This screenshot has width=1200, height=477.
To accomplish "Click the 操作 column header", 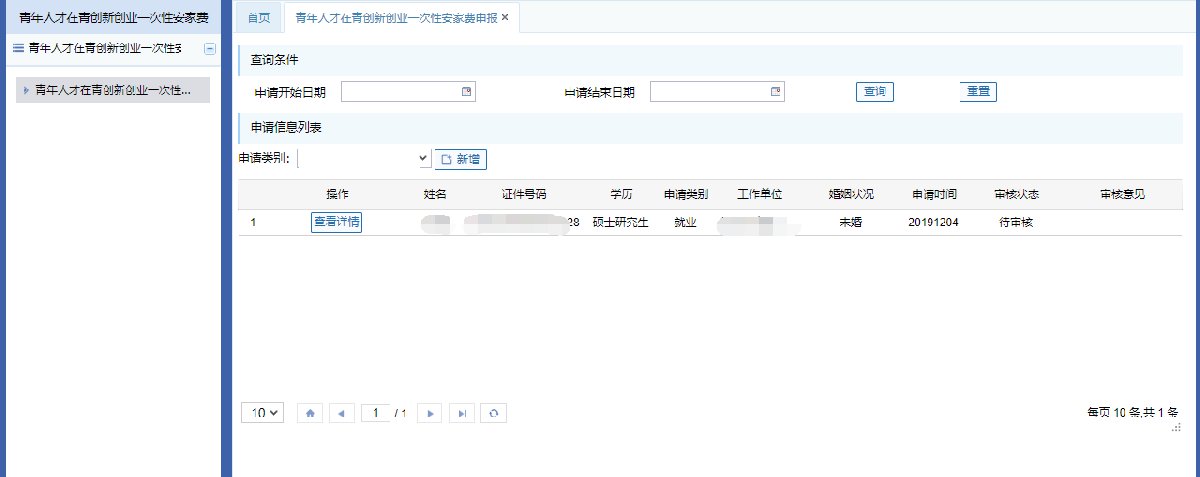I will 337,194.
